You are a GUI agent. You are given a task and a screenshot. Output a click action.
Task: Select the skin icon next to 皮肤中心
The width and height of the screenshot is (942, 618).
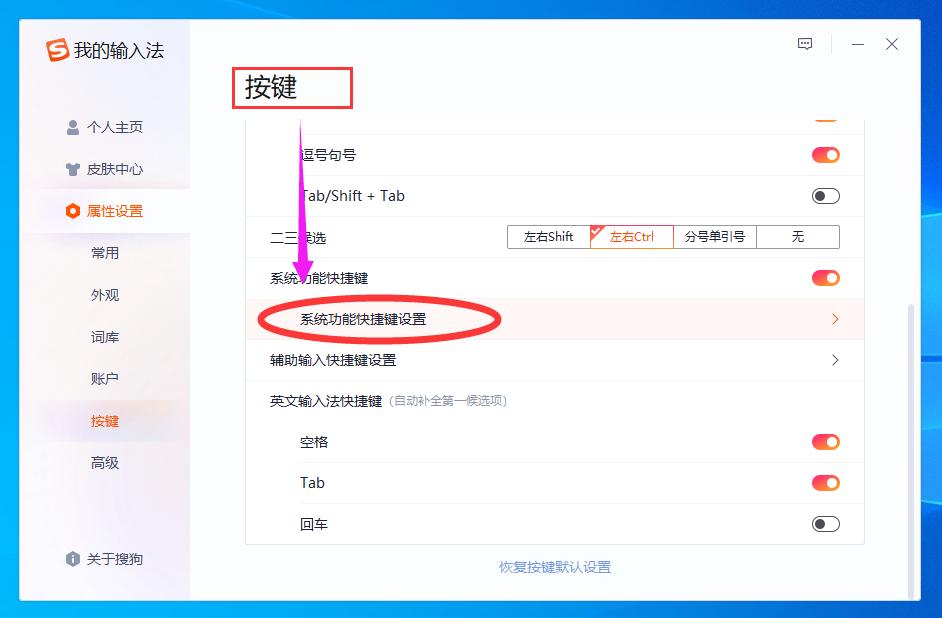pyautogui.click(x=72, y=168)
